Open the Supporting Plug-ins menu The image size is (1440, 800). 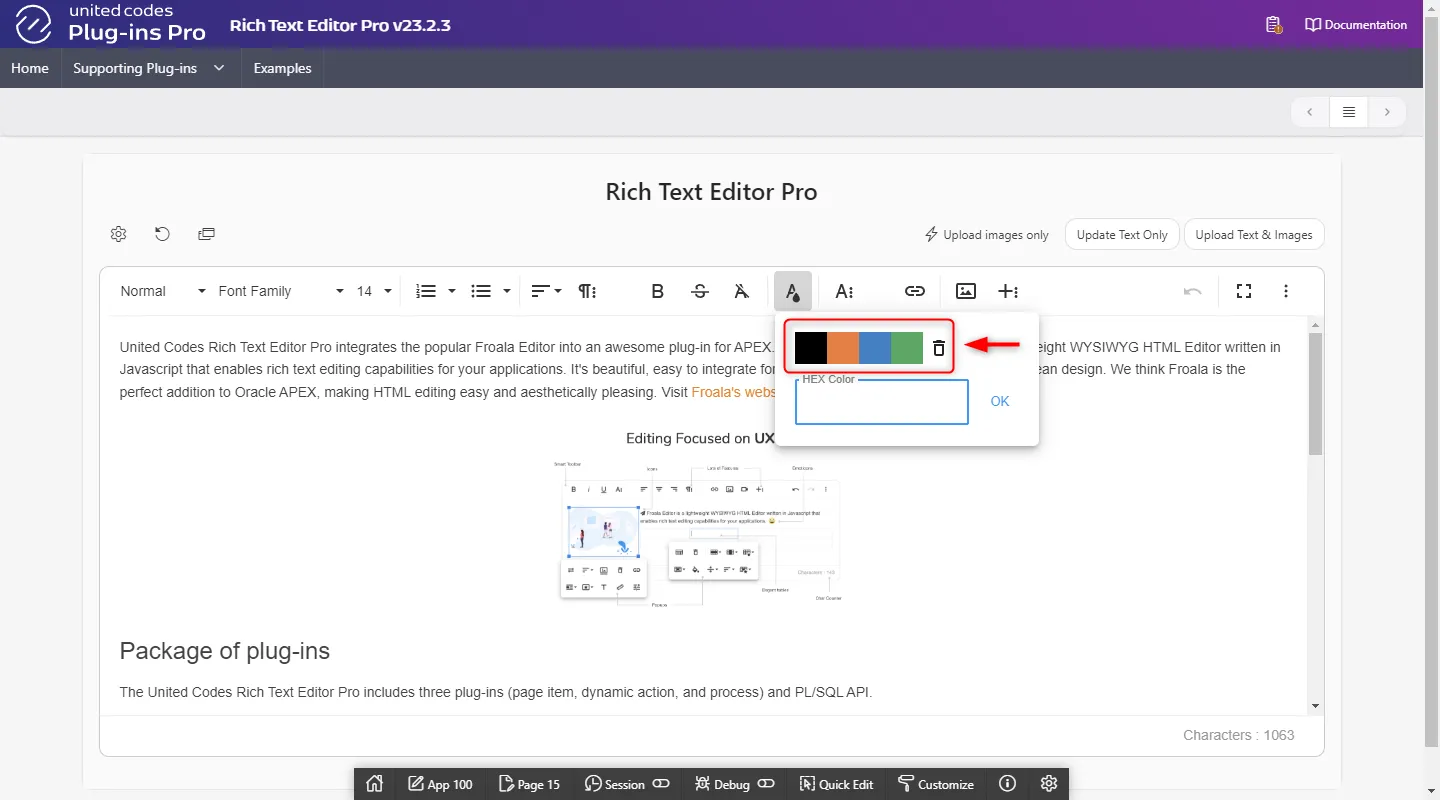point(149,68)
